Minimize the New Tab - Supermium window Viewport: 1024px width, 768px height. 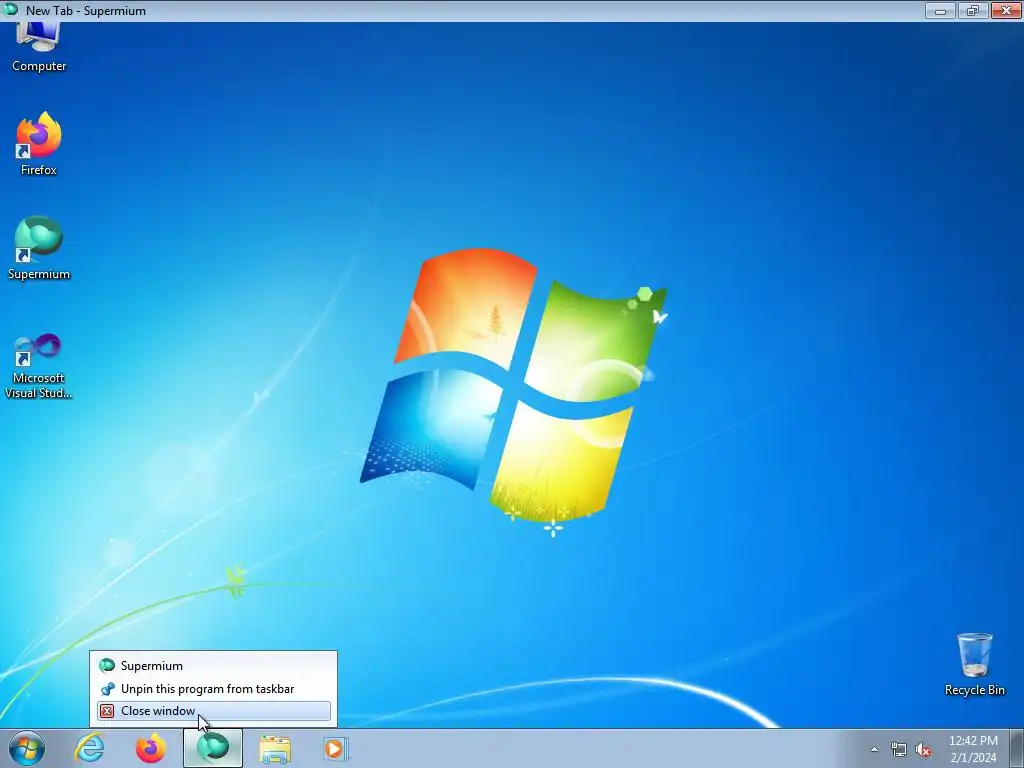pyautogui.click(x=940, y=10)
